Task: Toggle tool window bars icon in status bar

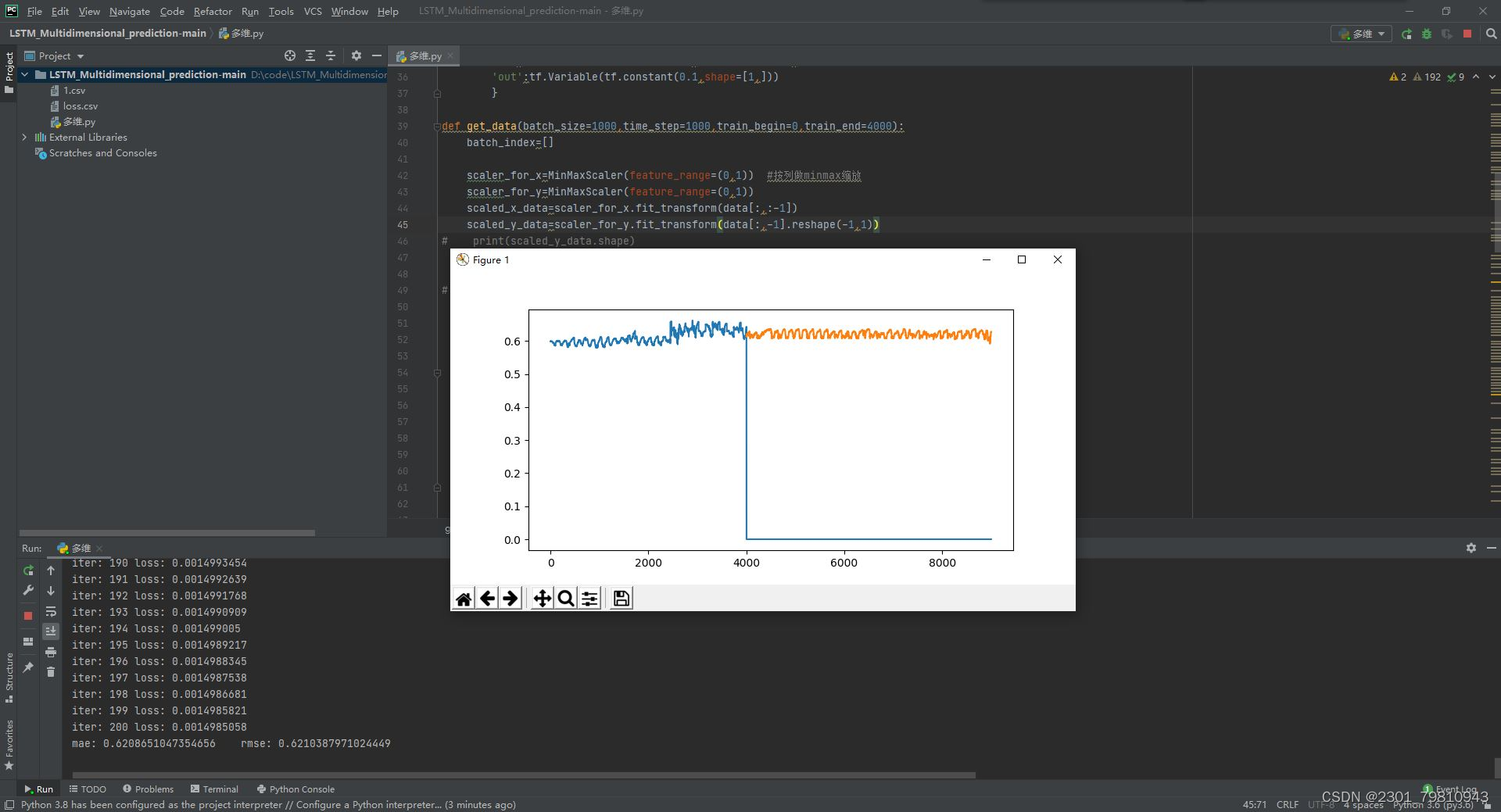Action: pyautogui.click(x=9, y=805)
